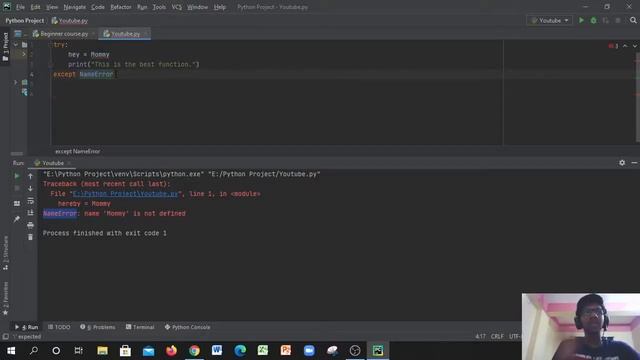This screenshot has width=640, height=360.
Task: Click the Youtube.py breadcrumb in navigation bar
Action: pyautogui.click(x=70, y=20)
